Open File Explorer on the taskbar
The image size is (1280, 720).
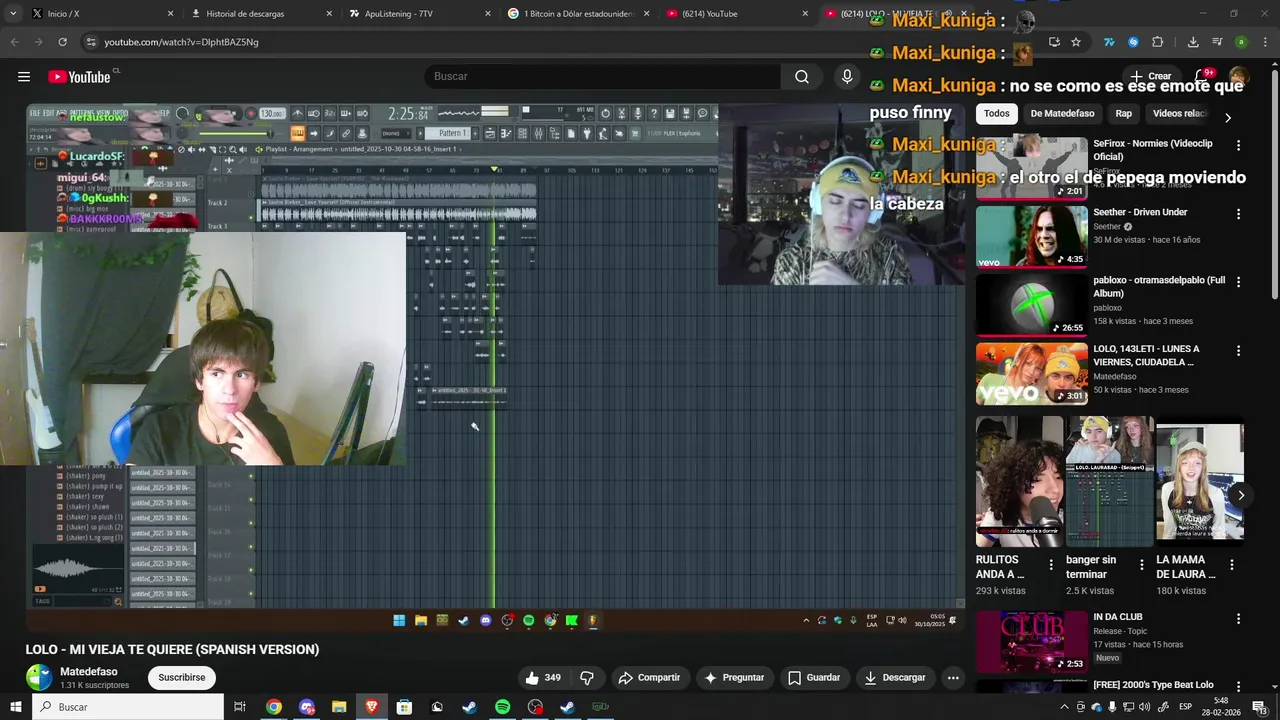point(339,707)
